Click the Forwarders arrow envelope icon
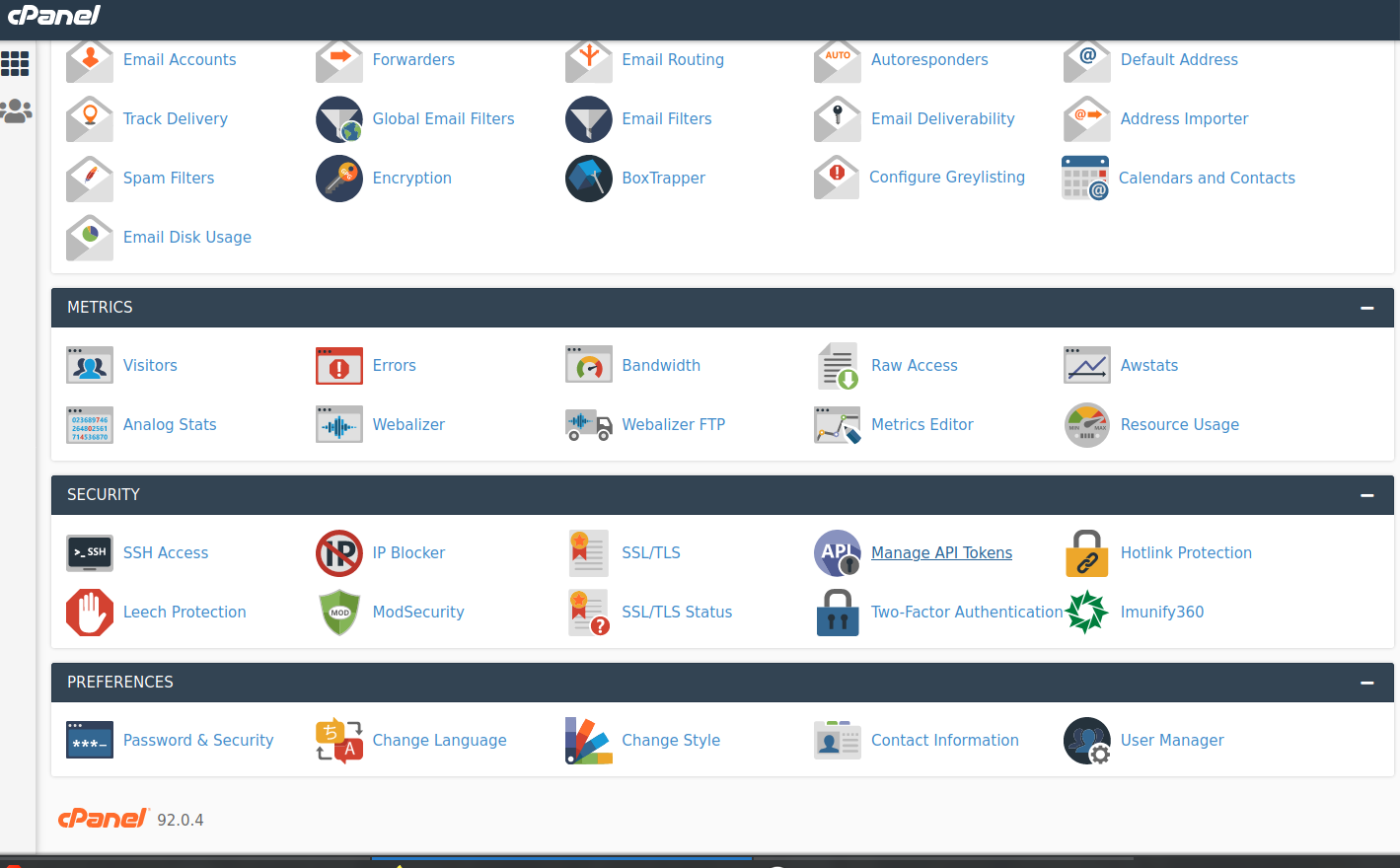The height and width of the screenshot is (868, 1400). click(339, 60)
